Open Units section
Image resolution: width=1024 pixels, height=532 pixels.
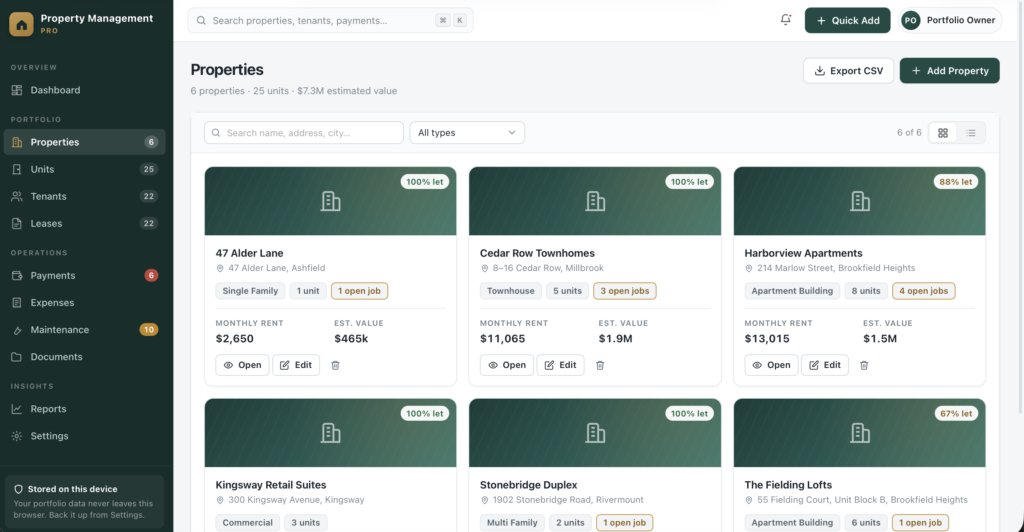84,169
